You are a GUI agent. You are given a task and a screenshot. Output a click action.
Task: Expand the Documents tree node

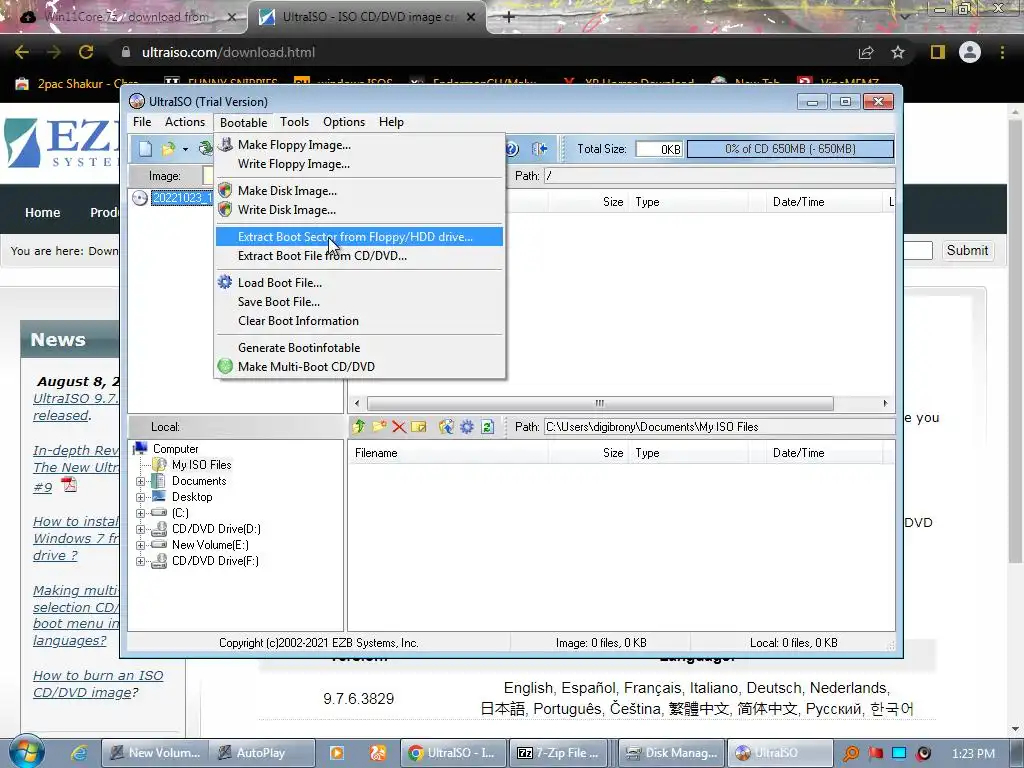click(140, 481)
